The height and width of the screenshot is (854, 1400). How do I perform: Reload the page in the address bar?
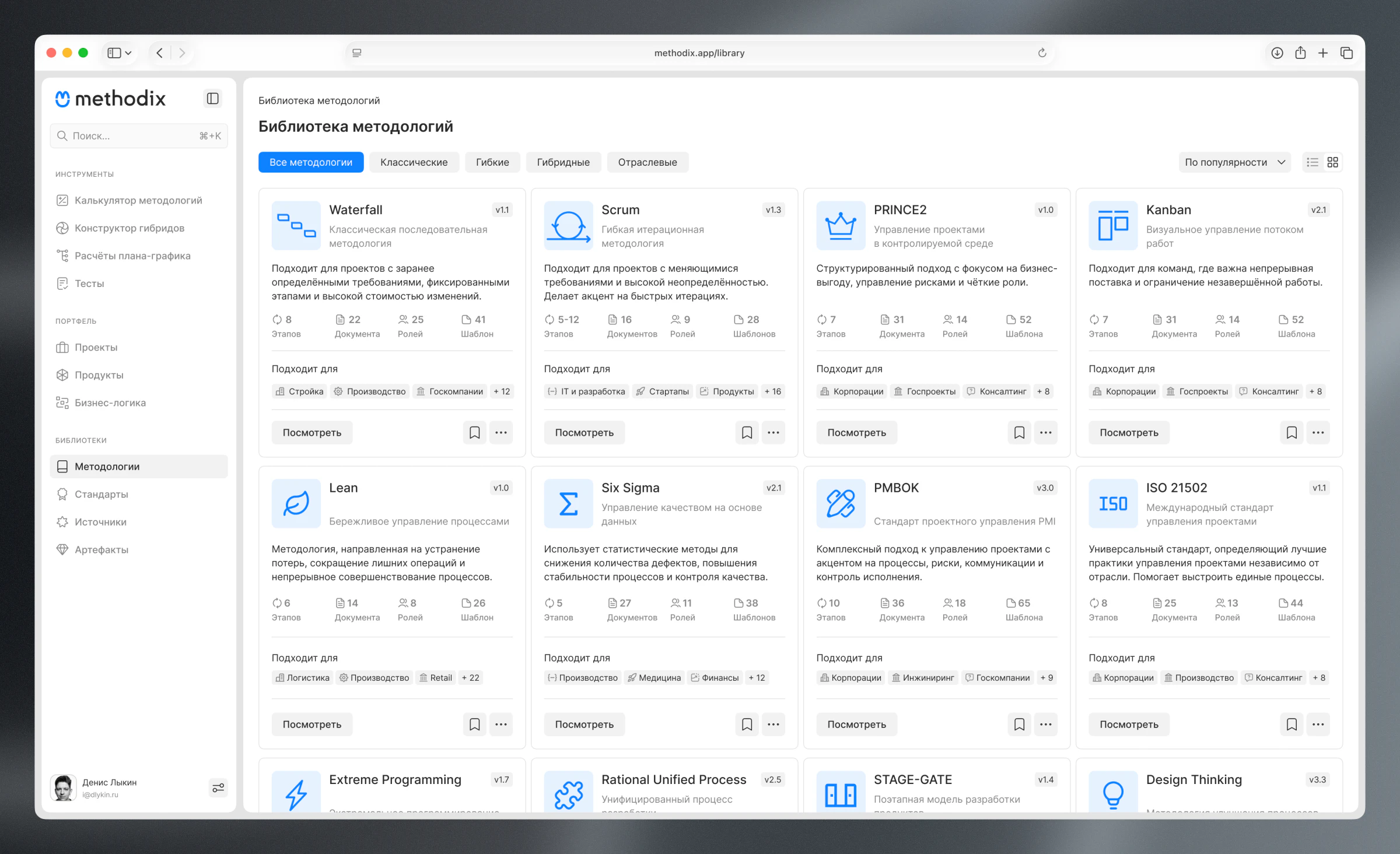pos(1042,53)
